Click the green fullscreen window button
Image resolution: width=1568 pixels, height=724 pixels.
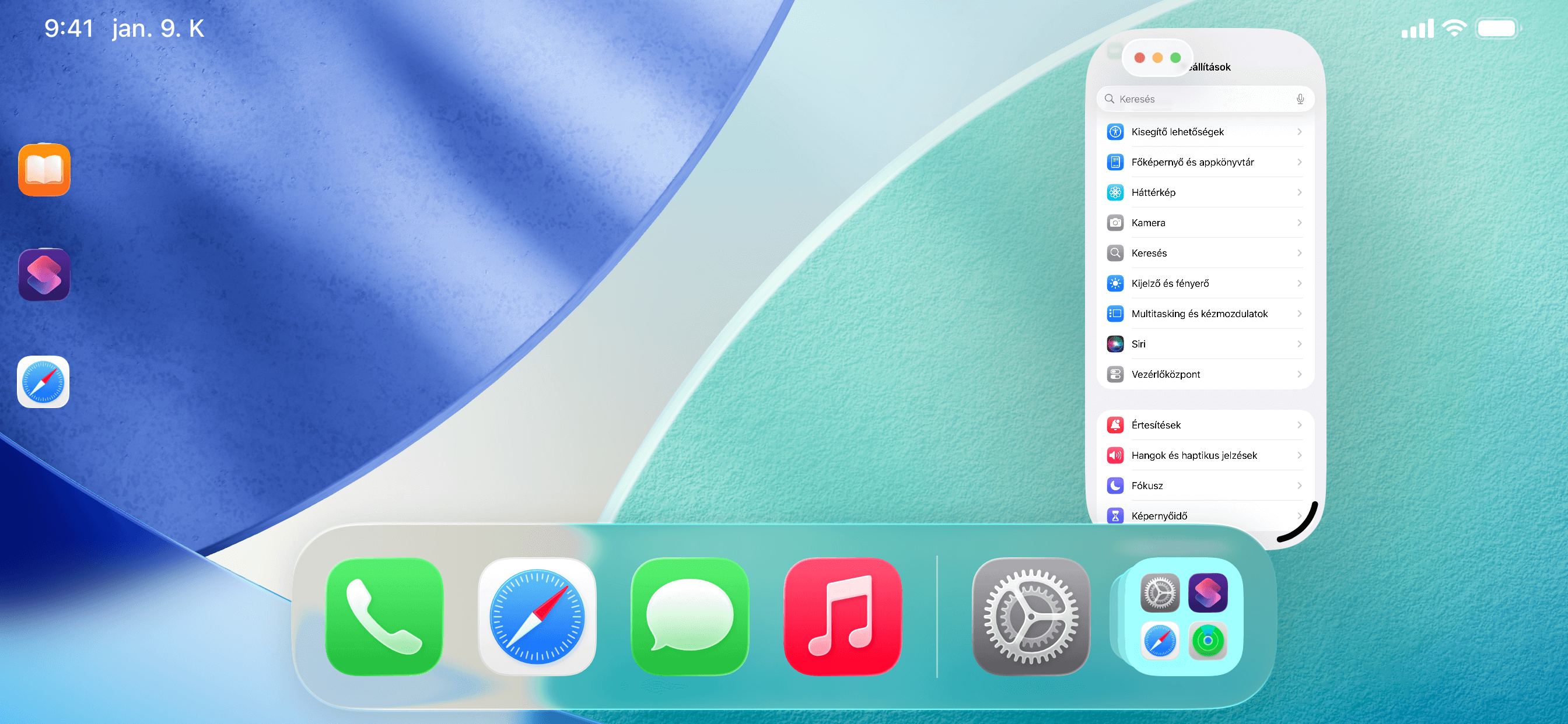tap(1175, 58)
